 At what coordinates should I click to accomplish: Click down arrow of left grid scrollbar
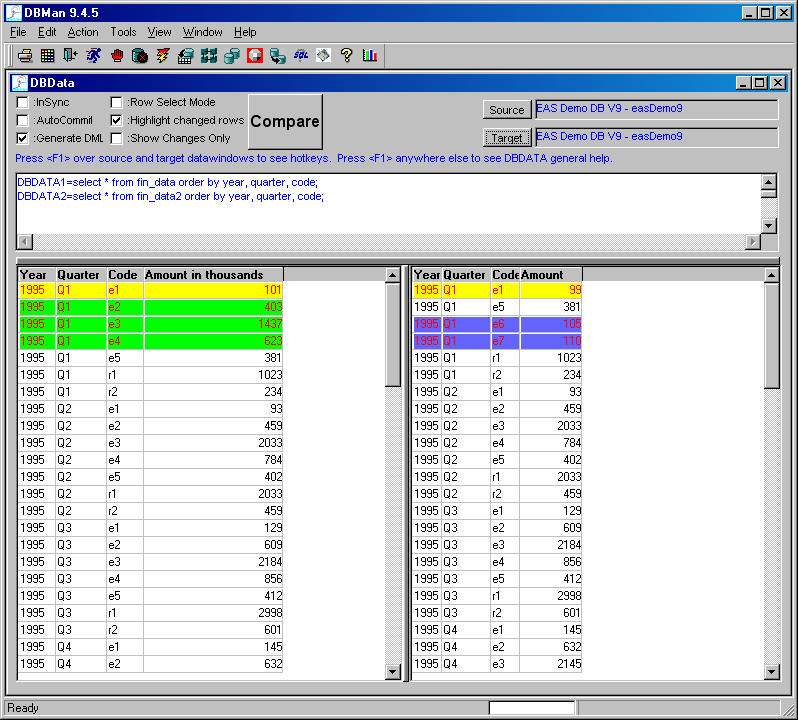393,671
